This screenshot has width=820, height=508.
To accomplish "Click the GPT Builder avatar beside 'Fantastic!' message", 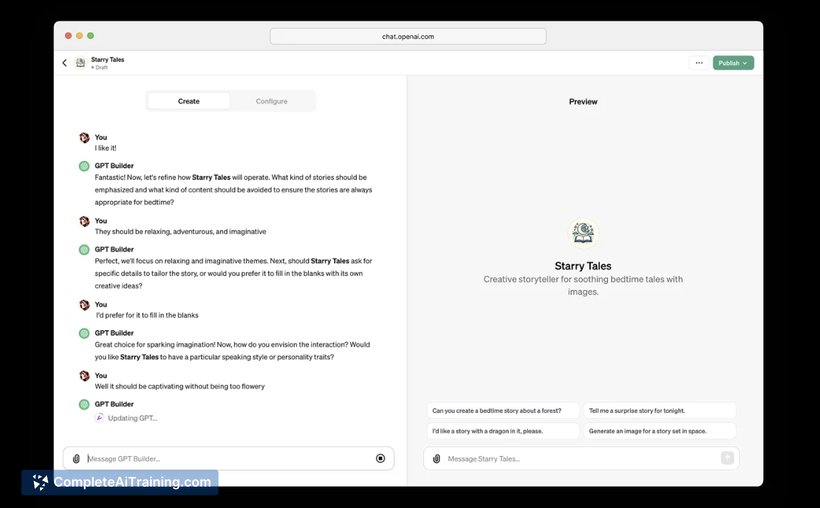I will pos(84,166).
